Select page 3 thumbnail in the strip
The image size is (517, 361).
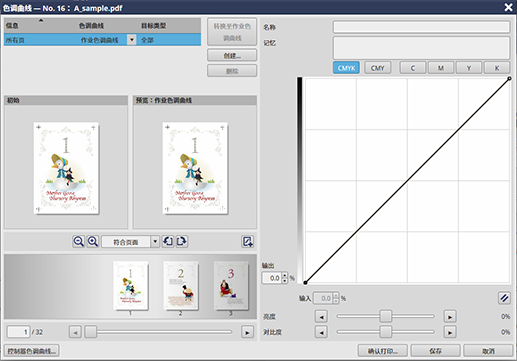[231, 286]
